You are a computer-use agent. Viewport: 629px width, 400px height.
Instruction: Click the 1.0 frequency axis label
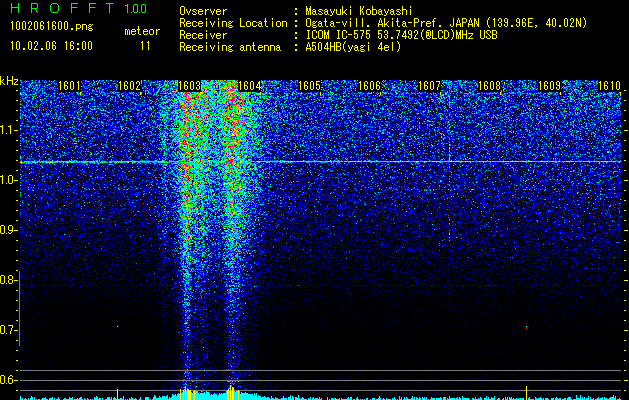point(8,180)
